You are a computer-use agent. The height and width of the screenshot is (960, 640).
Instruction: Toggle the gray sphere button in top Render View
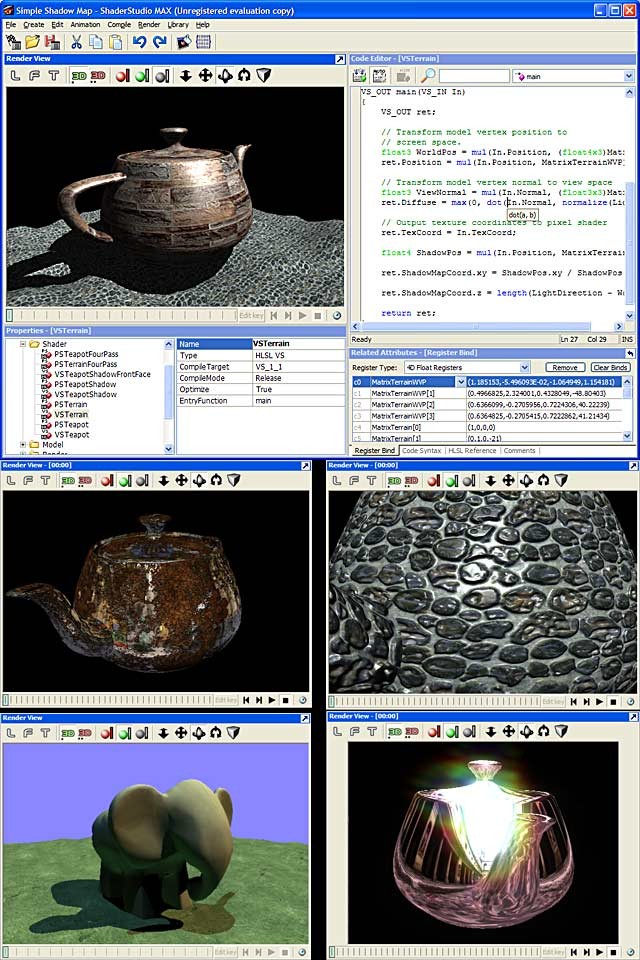tap(162, 75)
